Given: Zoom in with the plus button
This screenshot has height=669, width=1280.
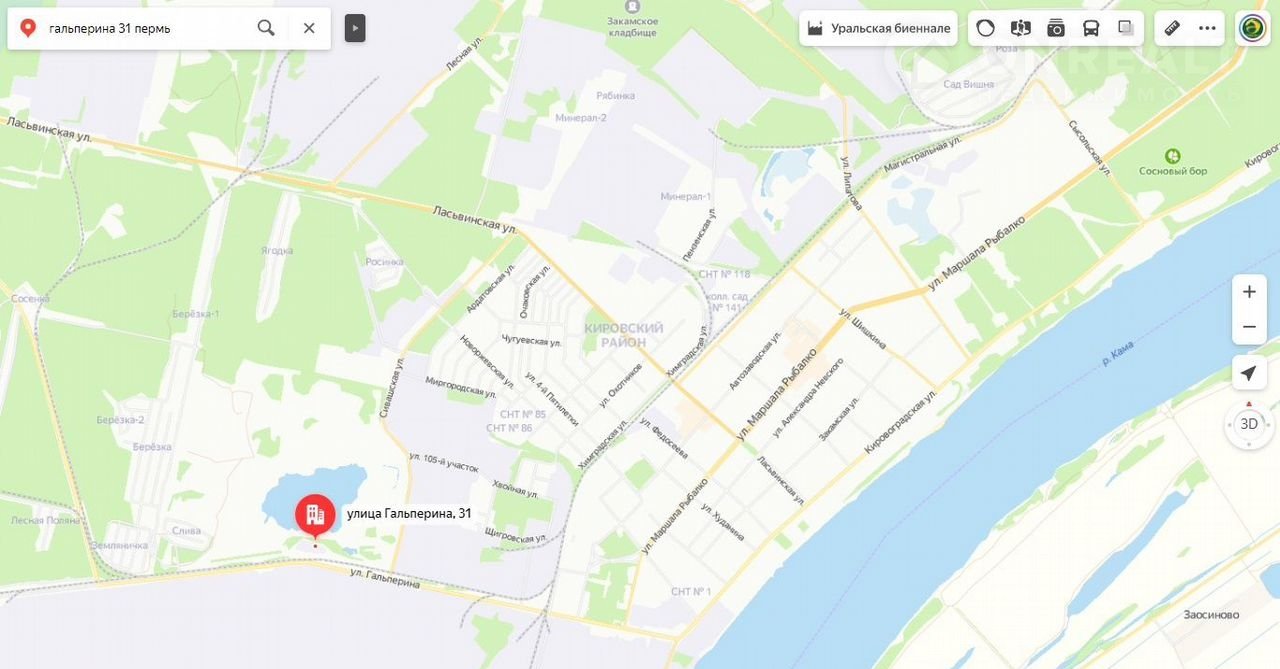Looking at the screenshot, I should point(1249,292).
